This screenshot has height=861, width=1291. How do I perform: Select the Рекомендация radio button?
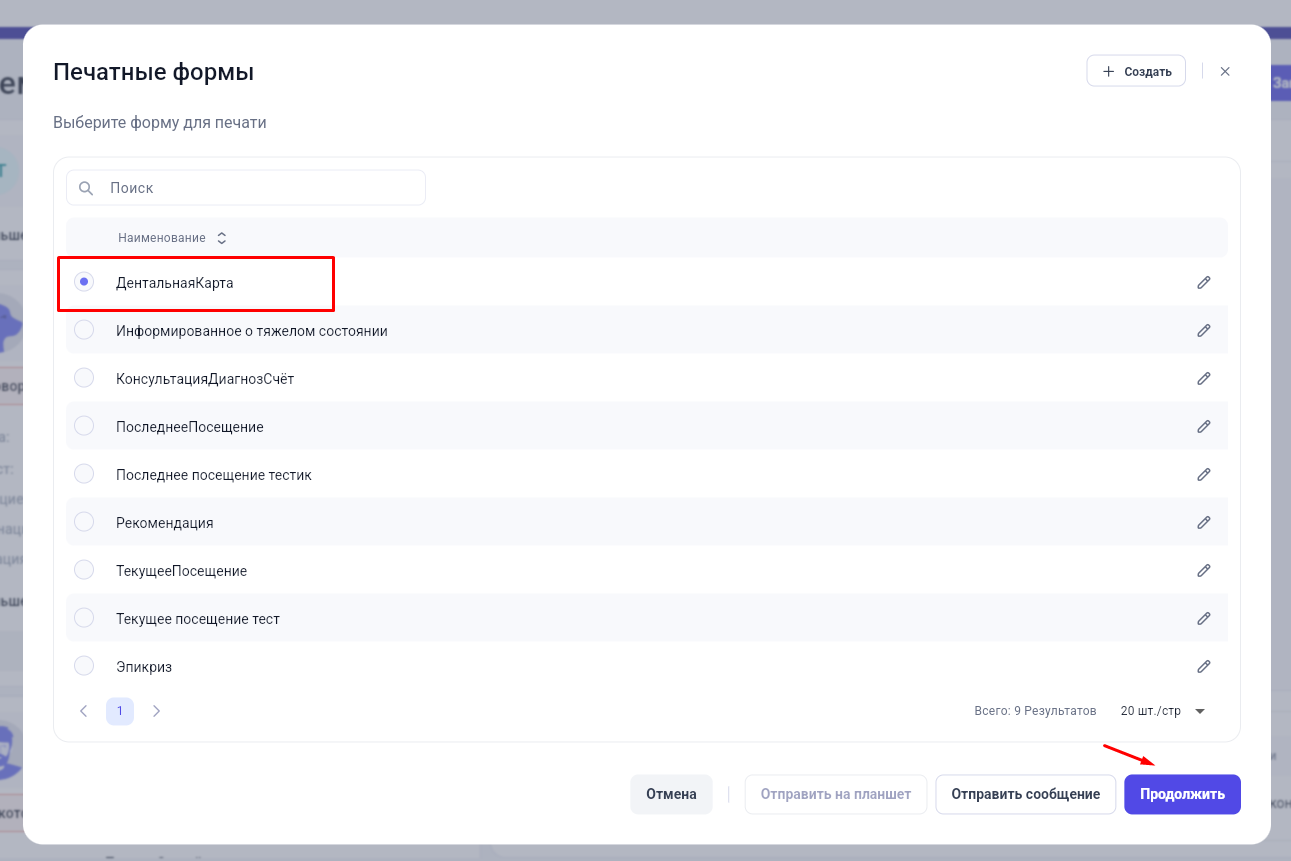tap(84, 523)
